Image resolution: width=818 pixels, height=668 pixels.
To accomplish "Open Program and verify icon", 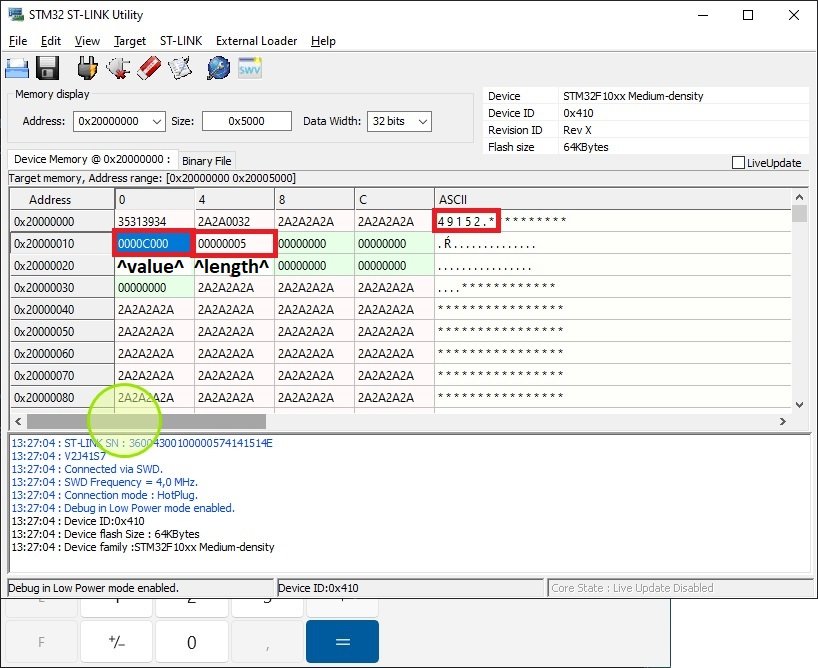I will click(180, 68).
